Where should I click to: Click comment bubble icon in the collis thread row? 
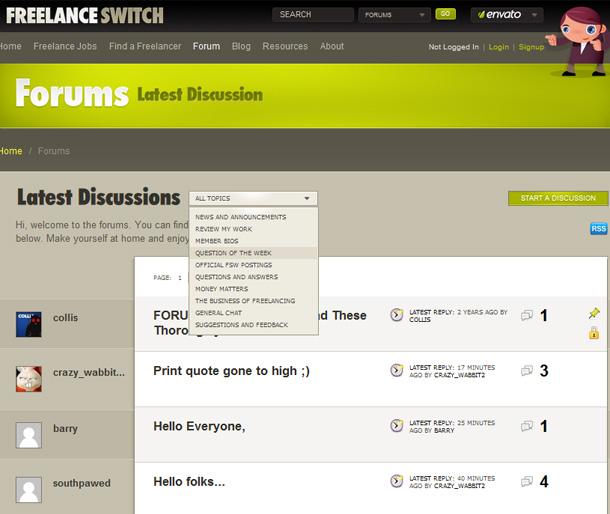click(x=527, y=316)
